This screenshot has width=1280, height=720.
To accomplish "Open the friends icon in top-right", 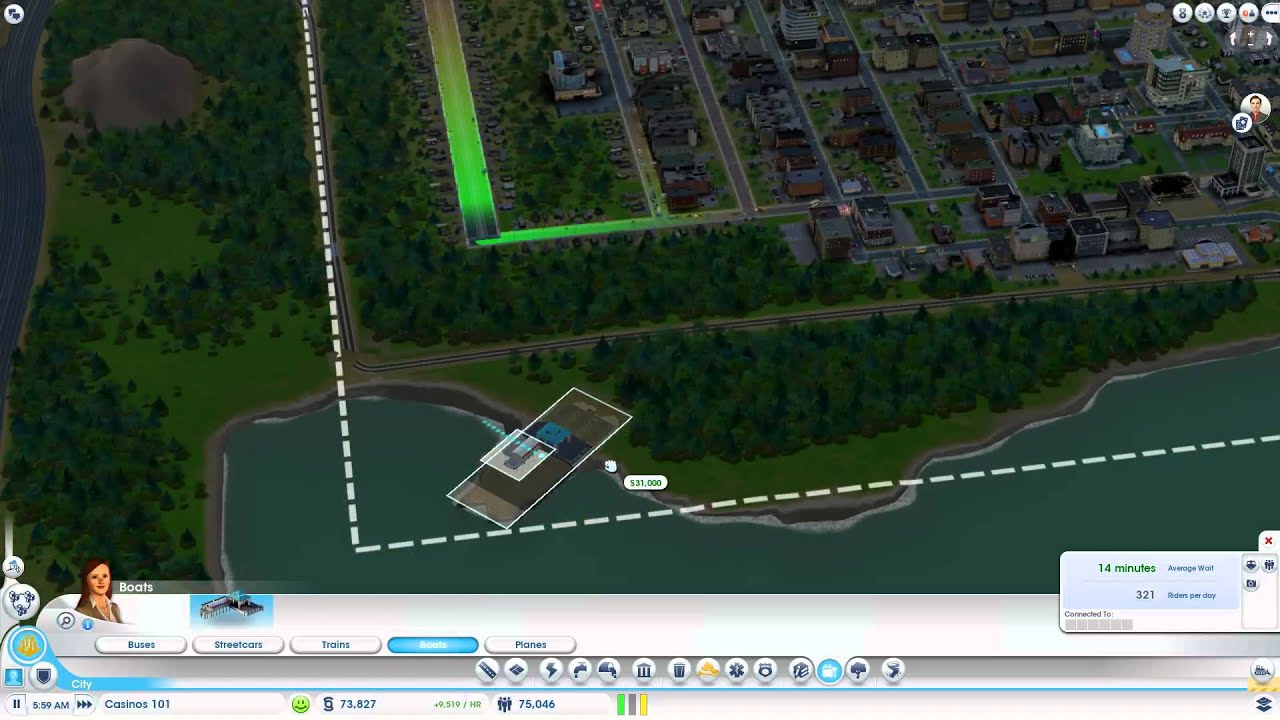I will coord(1249,13).
